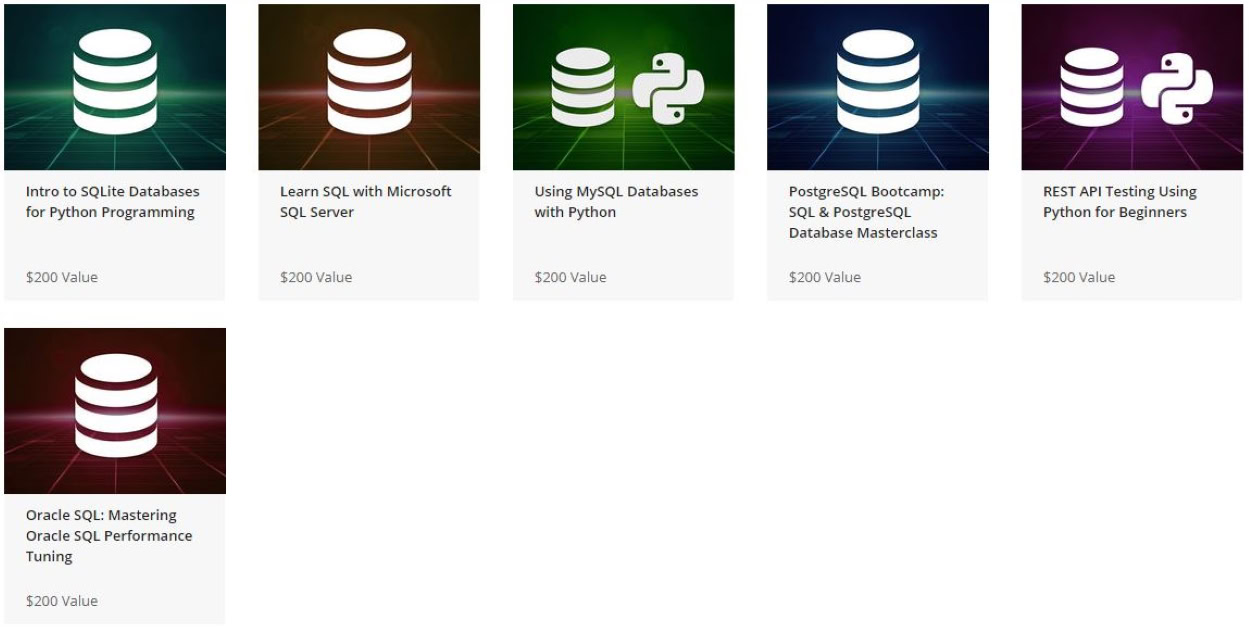Click $200 Value label under PostgreSQL Bootcamp course
Screen dimensions: 1249x630
(x=824, y=277)
